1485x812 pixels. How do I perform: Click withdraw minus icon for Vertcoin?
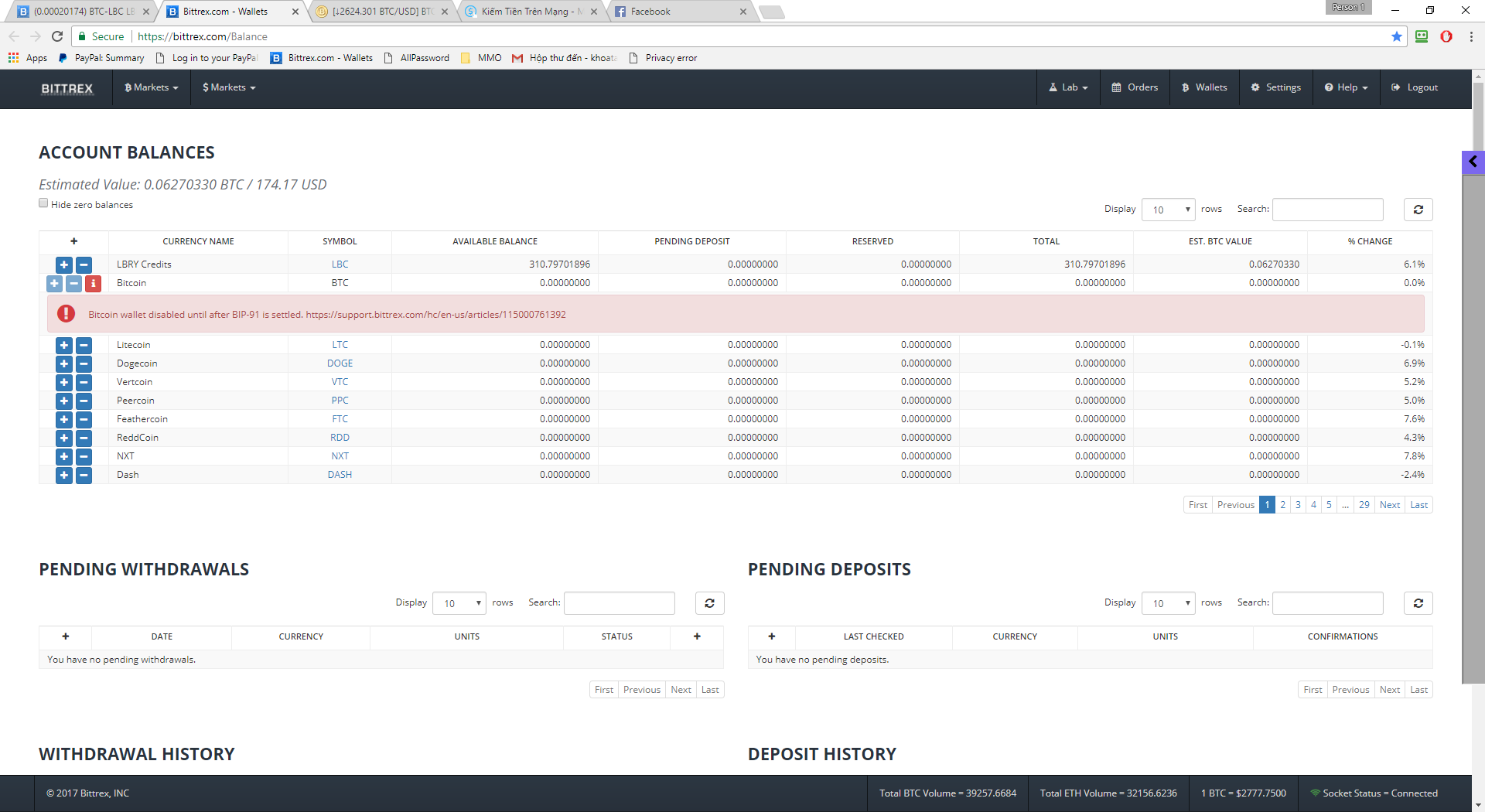84,382
